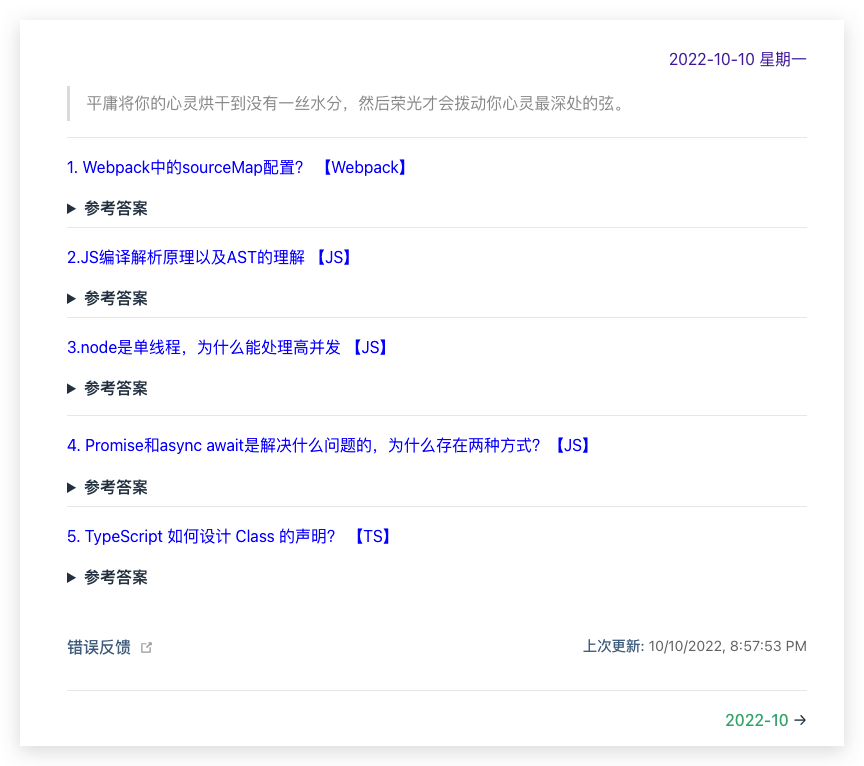Viewport: 864px width, 766px height.
Task: Click the 【Webpack】 tag on question 1
Action: [364, 168]
